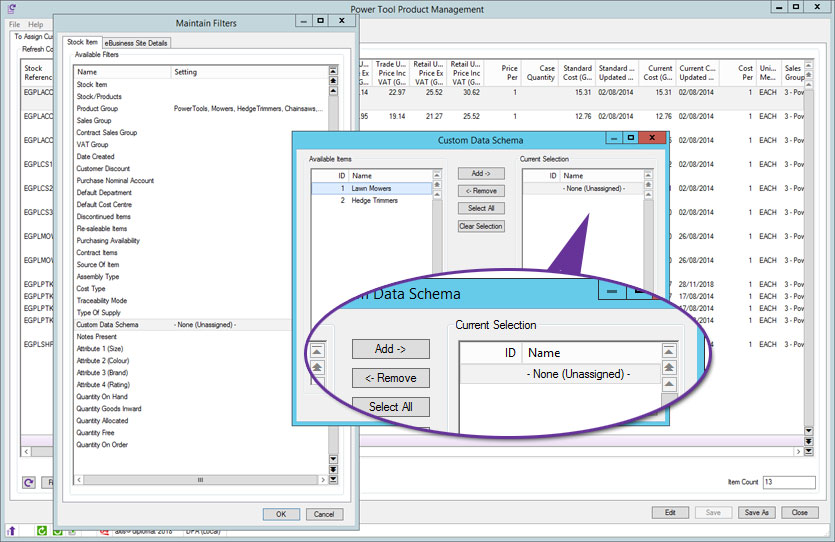
Task: Click single line-down arrow in Maintain Filters list
Action: (333, 459)
